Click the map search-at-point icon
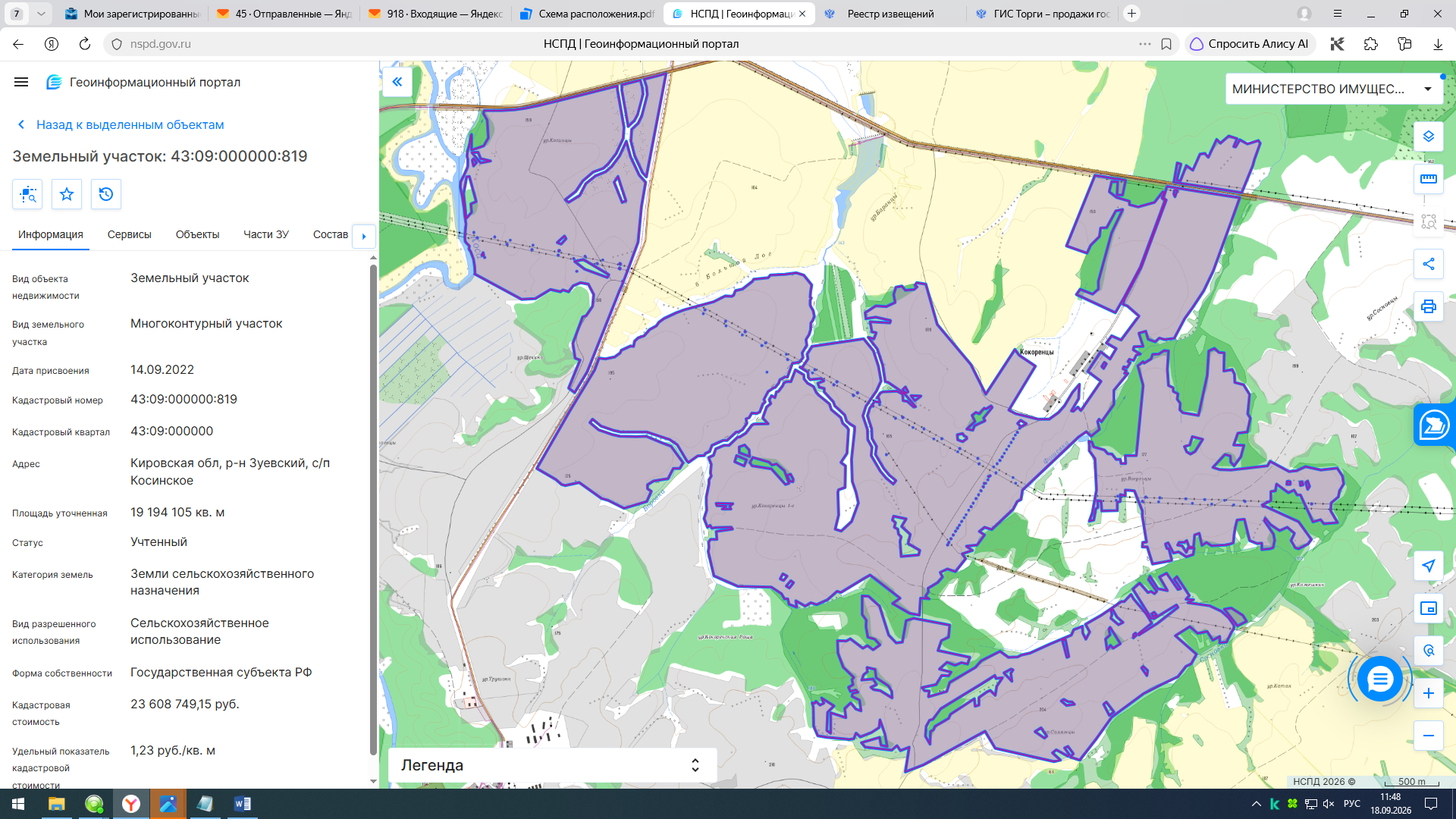The image size is (1456, 819). 1429,651
